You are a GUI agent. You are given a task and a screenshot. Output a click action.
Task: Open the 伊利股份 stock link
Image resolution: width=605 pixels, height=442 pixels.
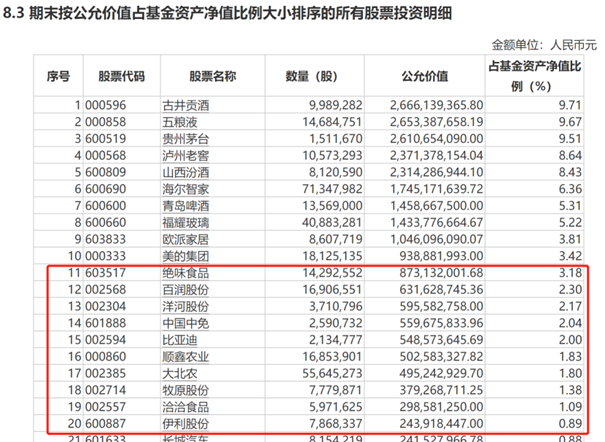click(x=186, y=424)
